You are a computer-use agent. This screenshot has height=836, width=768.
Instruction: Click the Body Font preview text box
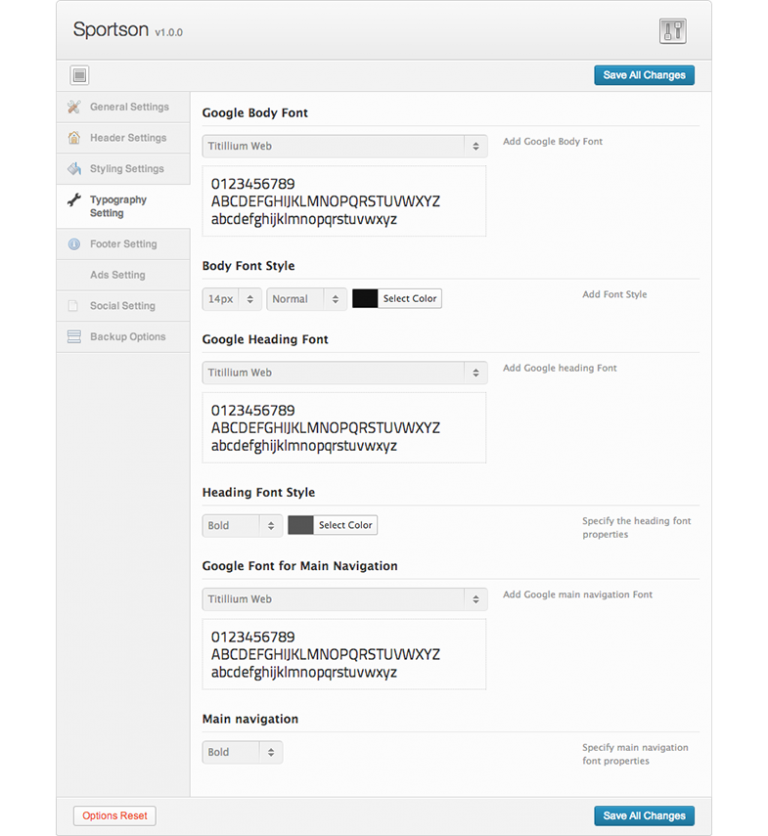344,201
